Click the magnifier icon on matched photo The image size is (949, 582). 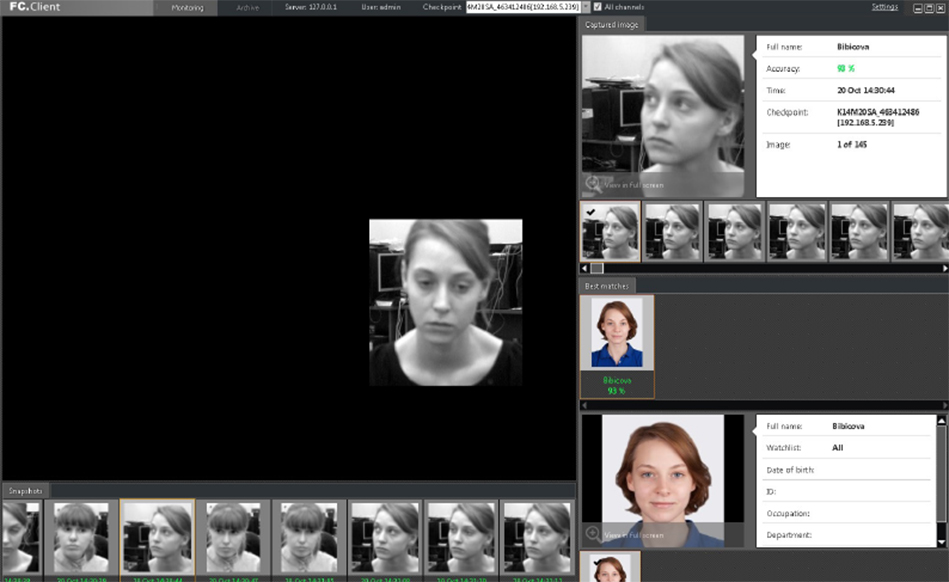coord(593,534)
